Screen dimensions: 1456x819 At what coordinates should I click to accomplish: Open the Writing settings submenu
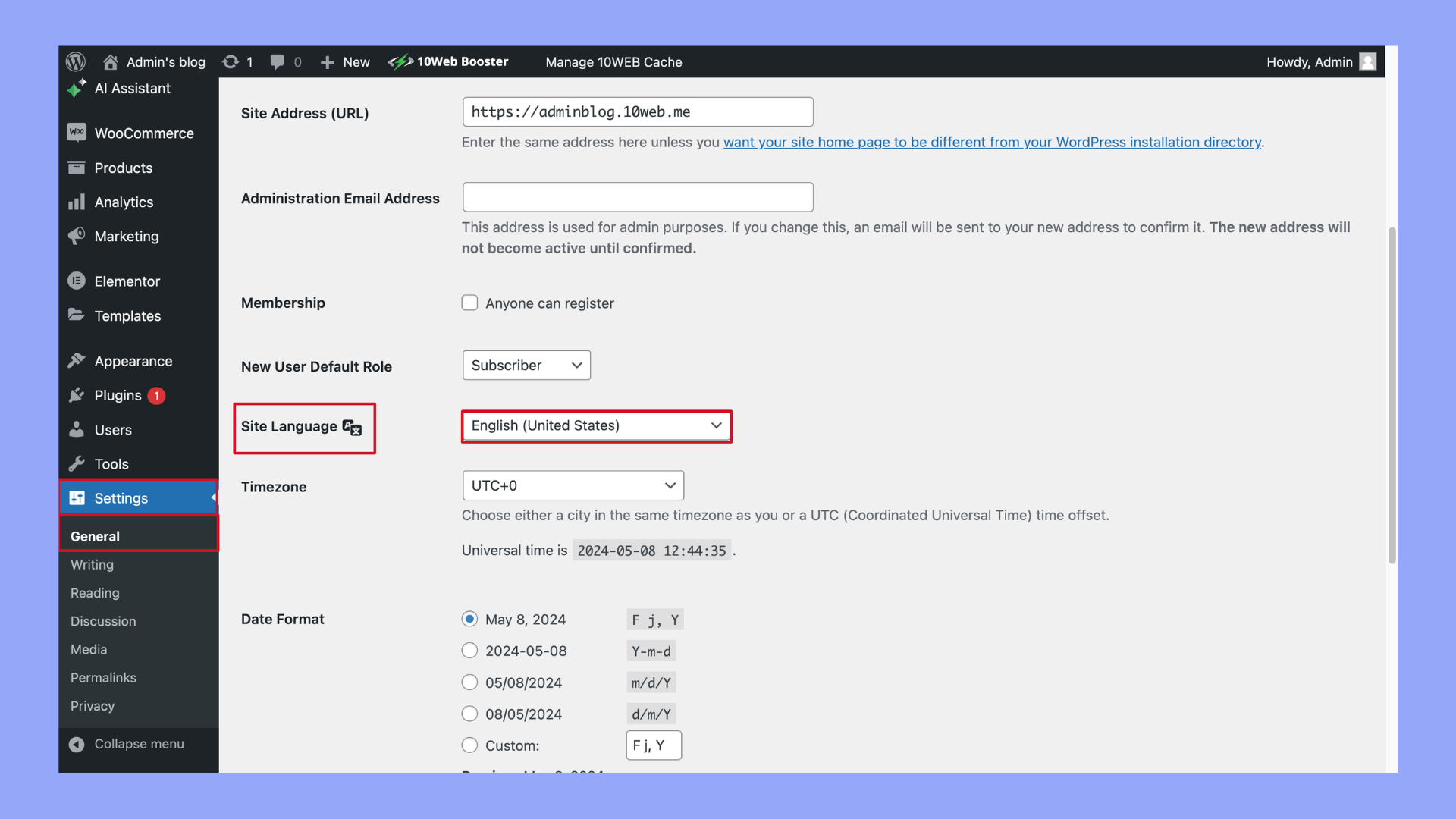click(92, 565)
